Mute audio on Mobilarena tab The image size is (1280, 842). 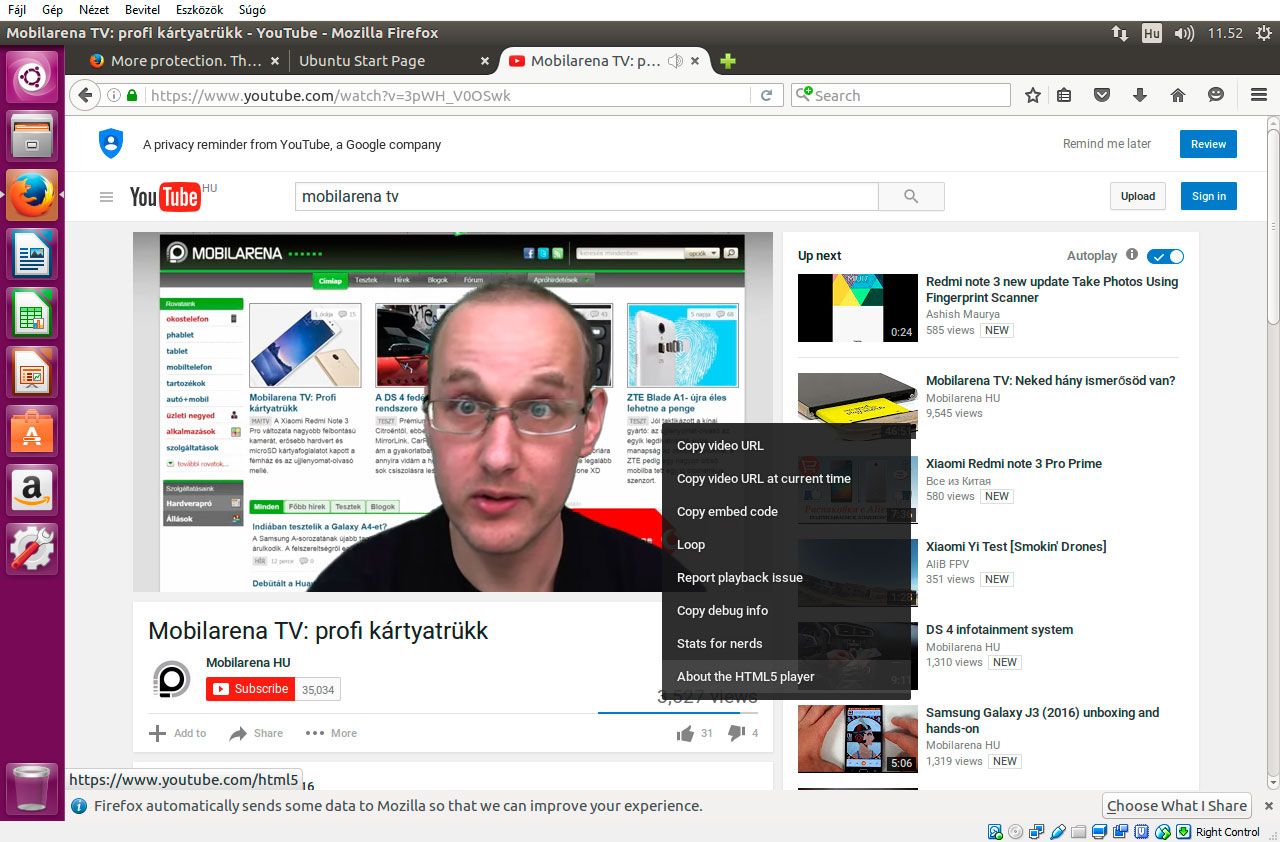(675, 61)
